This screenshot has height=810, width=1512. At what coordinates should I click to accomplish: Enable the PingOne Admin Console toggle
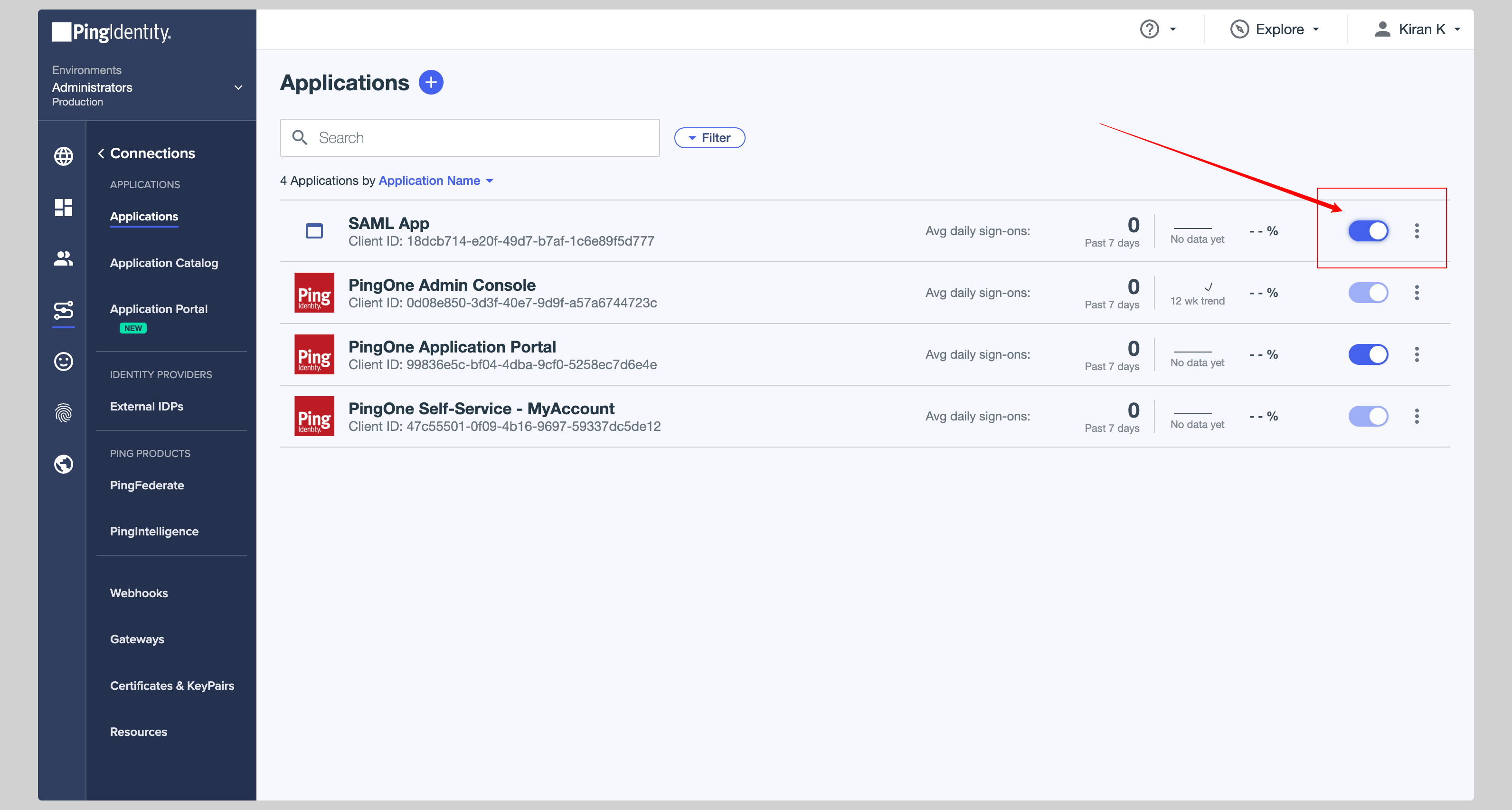pyautogui.click(x=1368, y=293)
